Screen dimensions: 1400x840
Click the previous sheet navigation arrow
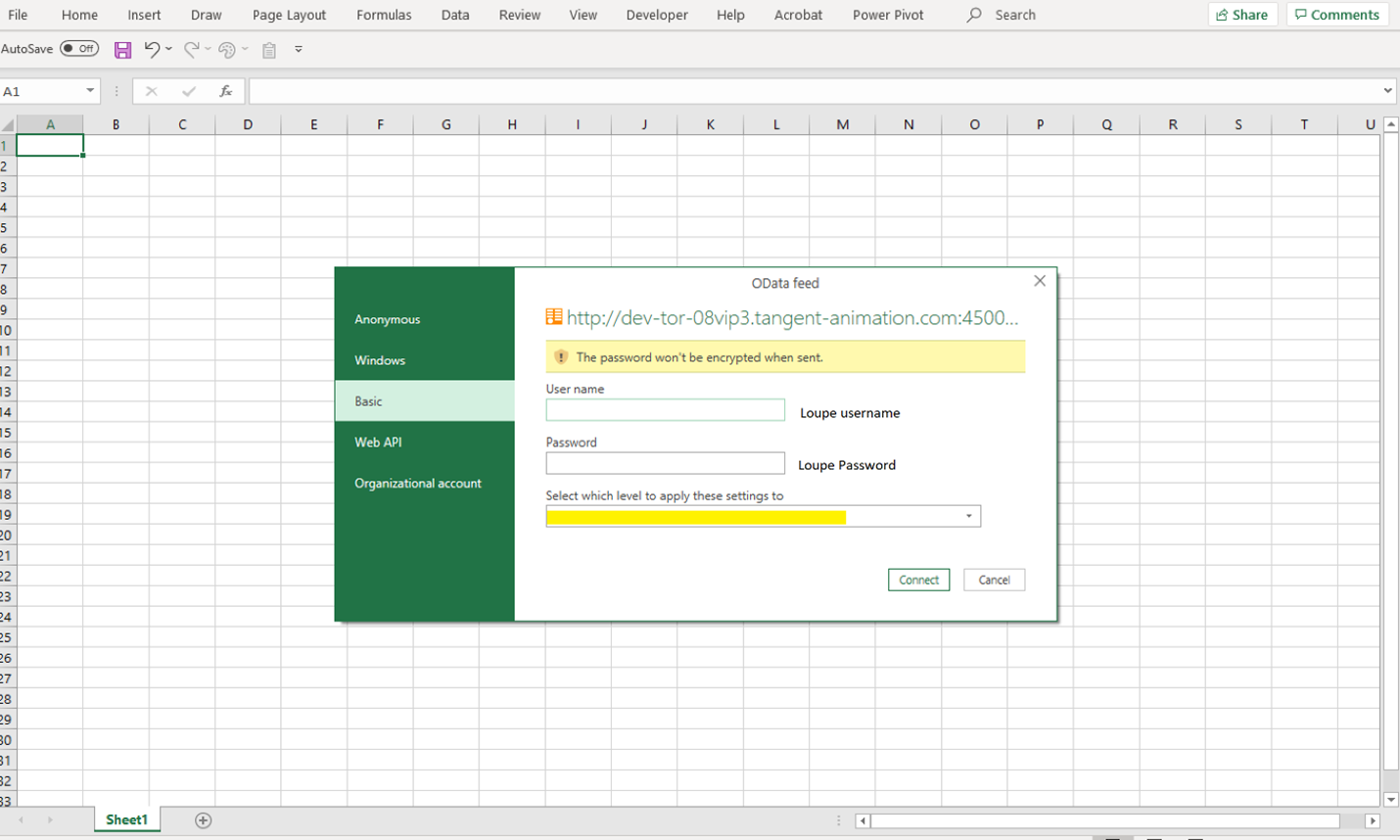point(22,820)
